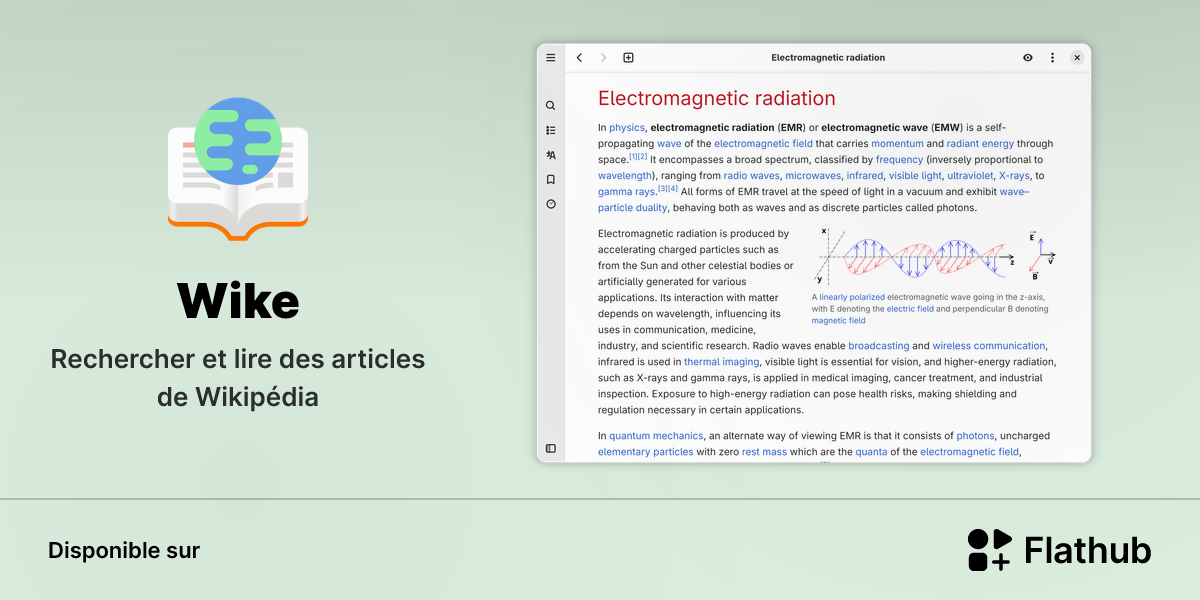Open a new tab with plus icon
Image resolution: width=1200 pixels, height=600 pixels.
(x=628, y=58)
